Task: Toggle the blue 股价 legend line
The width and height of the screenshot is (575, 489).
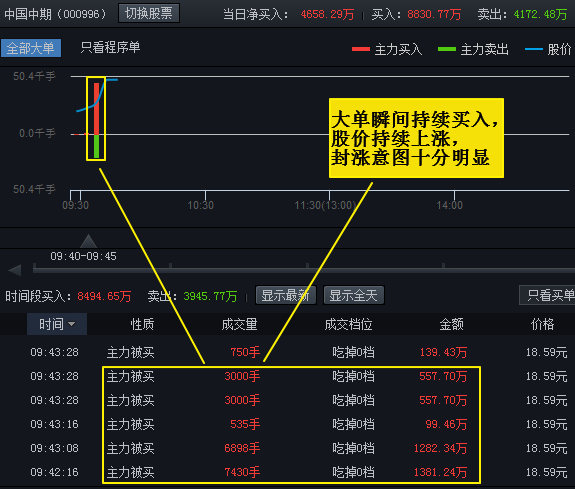Action: 534,49
